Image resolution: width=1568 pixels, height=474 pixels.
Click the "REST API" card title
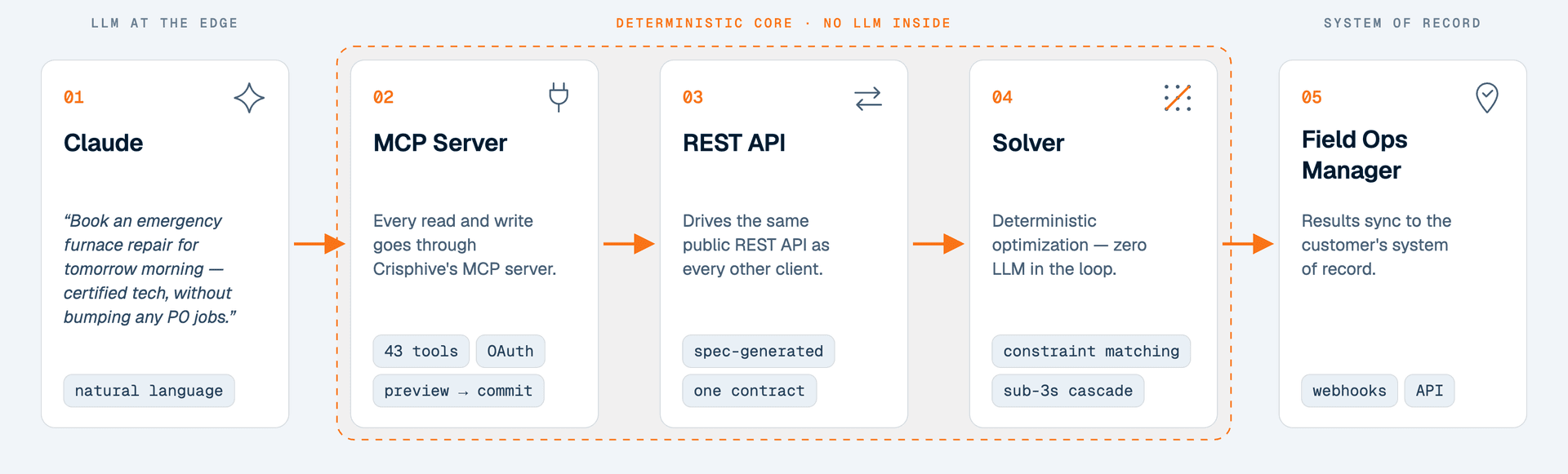click(734, 143)
